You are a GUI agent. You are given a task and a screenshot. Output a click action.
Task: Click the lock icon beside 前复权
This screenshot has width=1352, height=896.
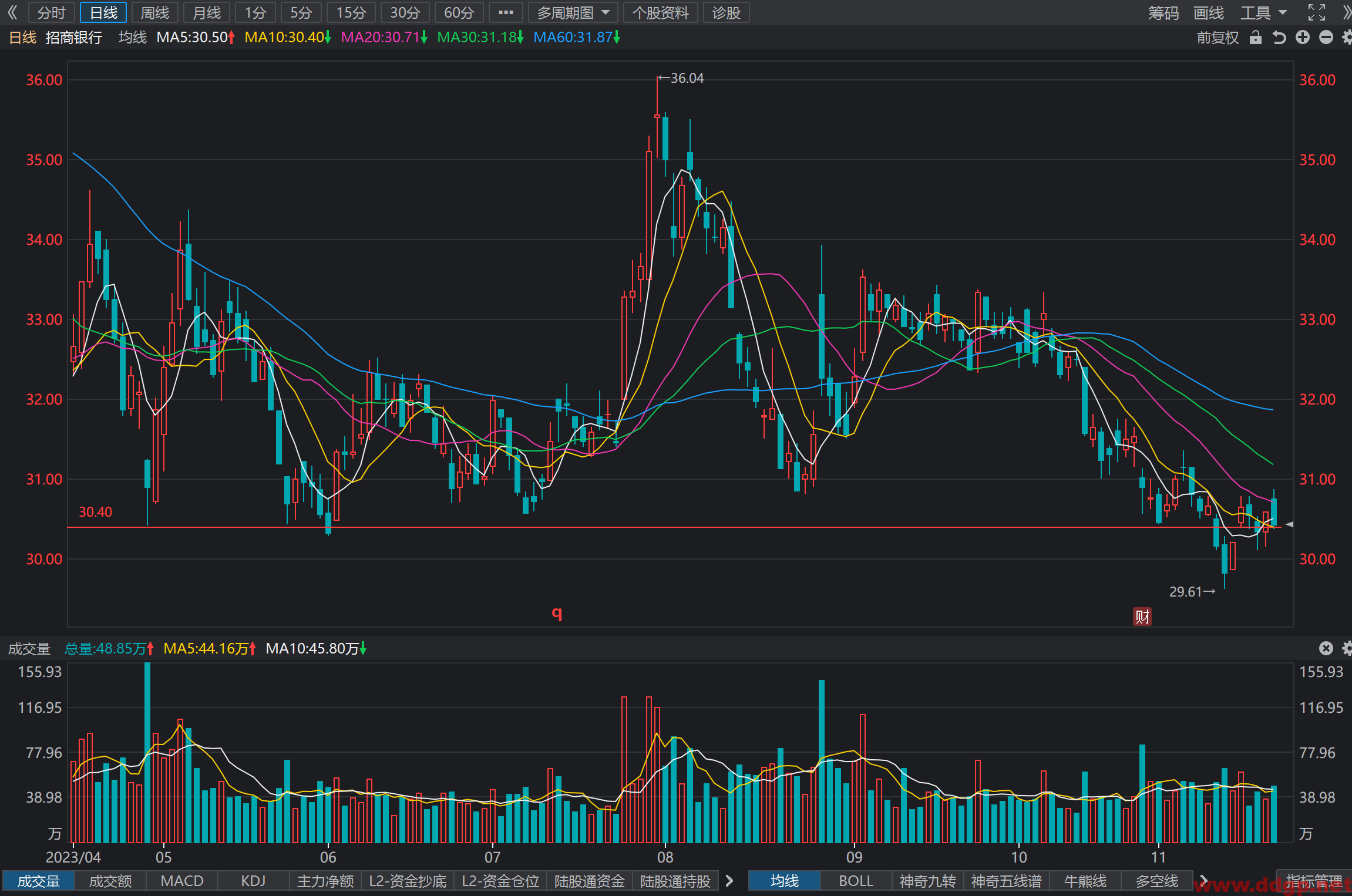point(1255,38)
